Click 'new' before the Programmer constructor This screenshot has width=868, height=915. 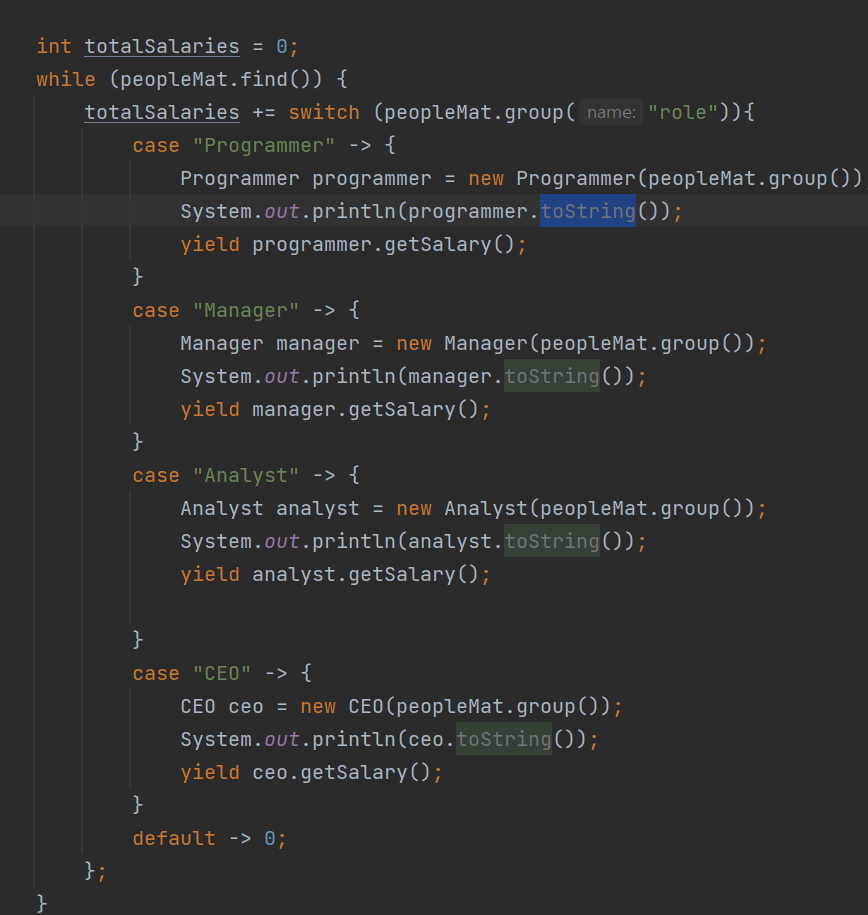click(x=486, y=178)
